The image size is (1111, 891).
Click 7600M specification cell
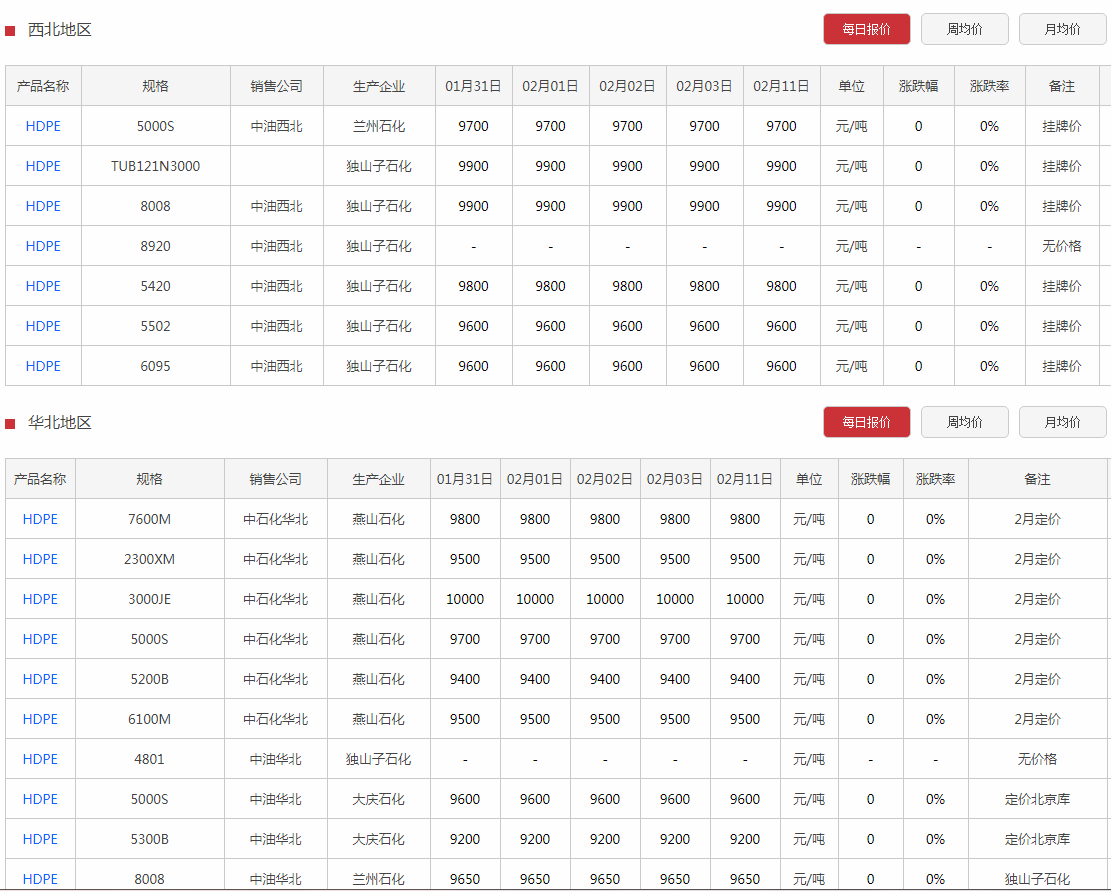click(150, 519)
